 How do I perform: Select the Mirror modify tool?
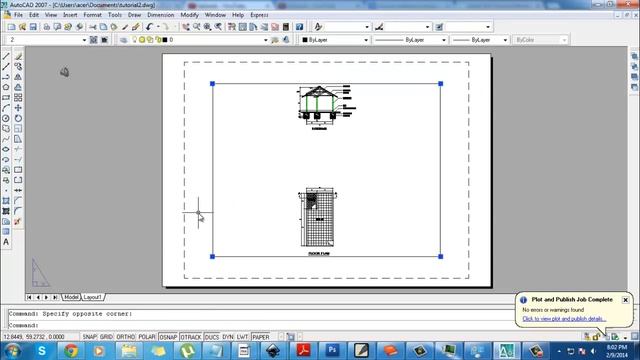tap(18, 77)
